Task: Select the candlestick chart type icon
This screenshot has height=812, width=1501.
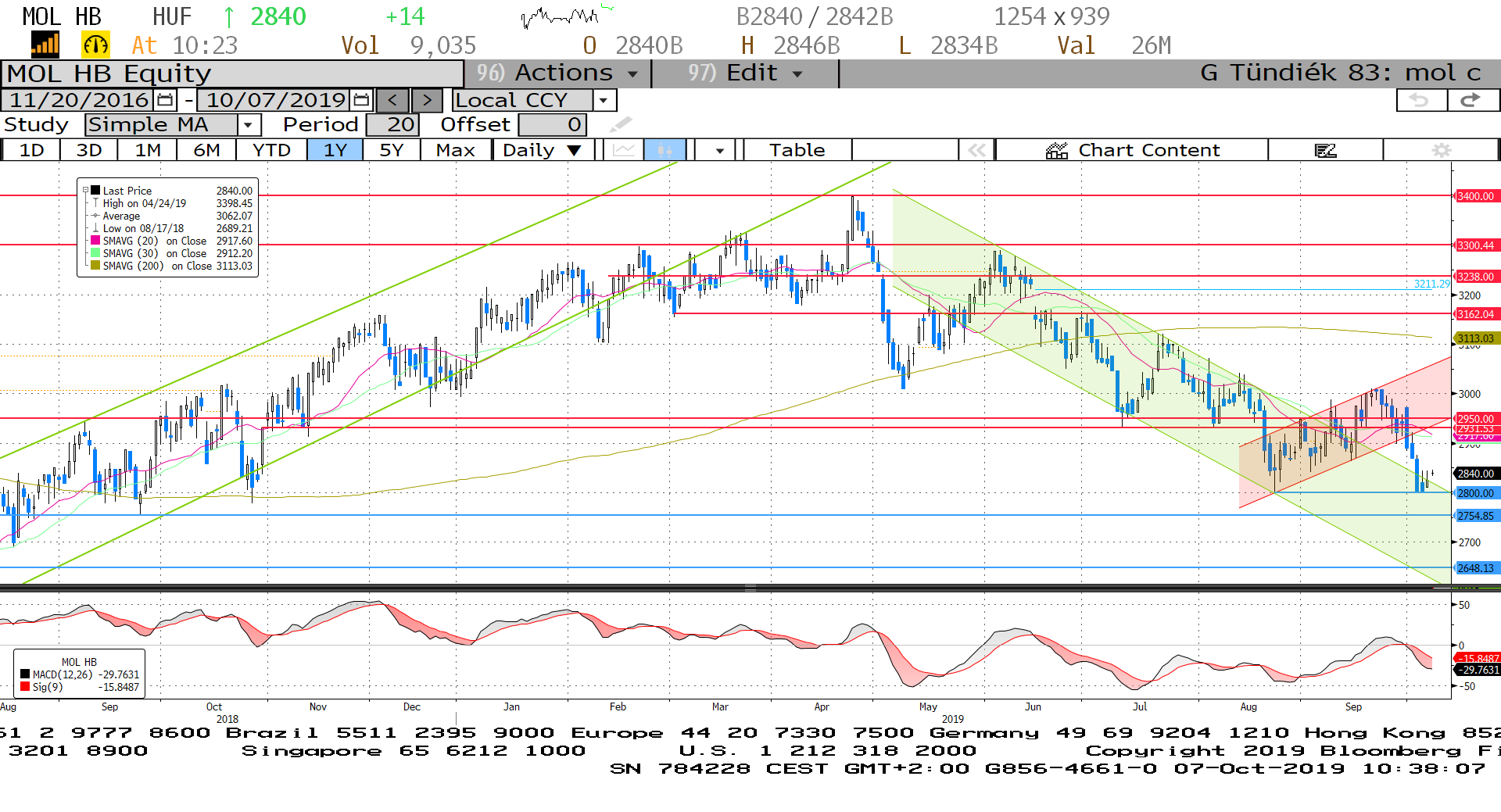Action: pyautogui.click(x=665, y=149)
